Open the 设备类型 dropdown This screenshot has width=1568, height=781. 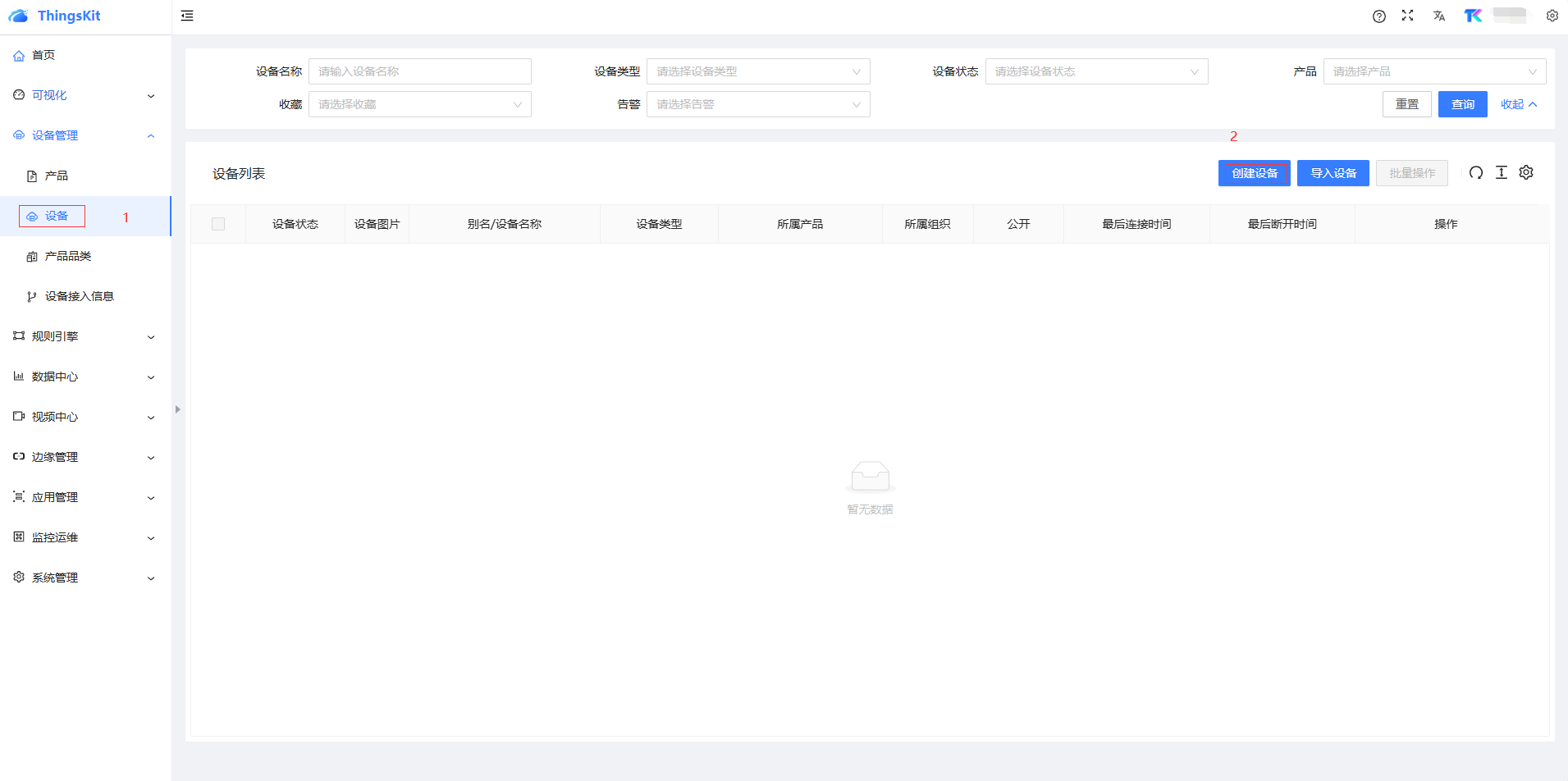(x=757, y=71)
